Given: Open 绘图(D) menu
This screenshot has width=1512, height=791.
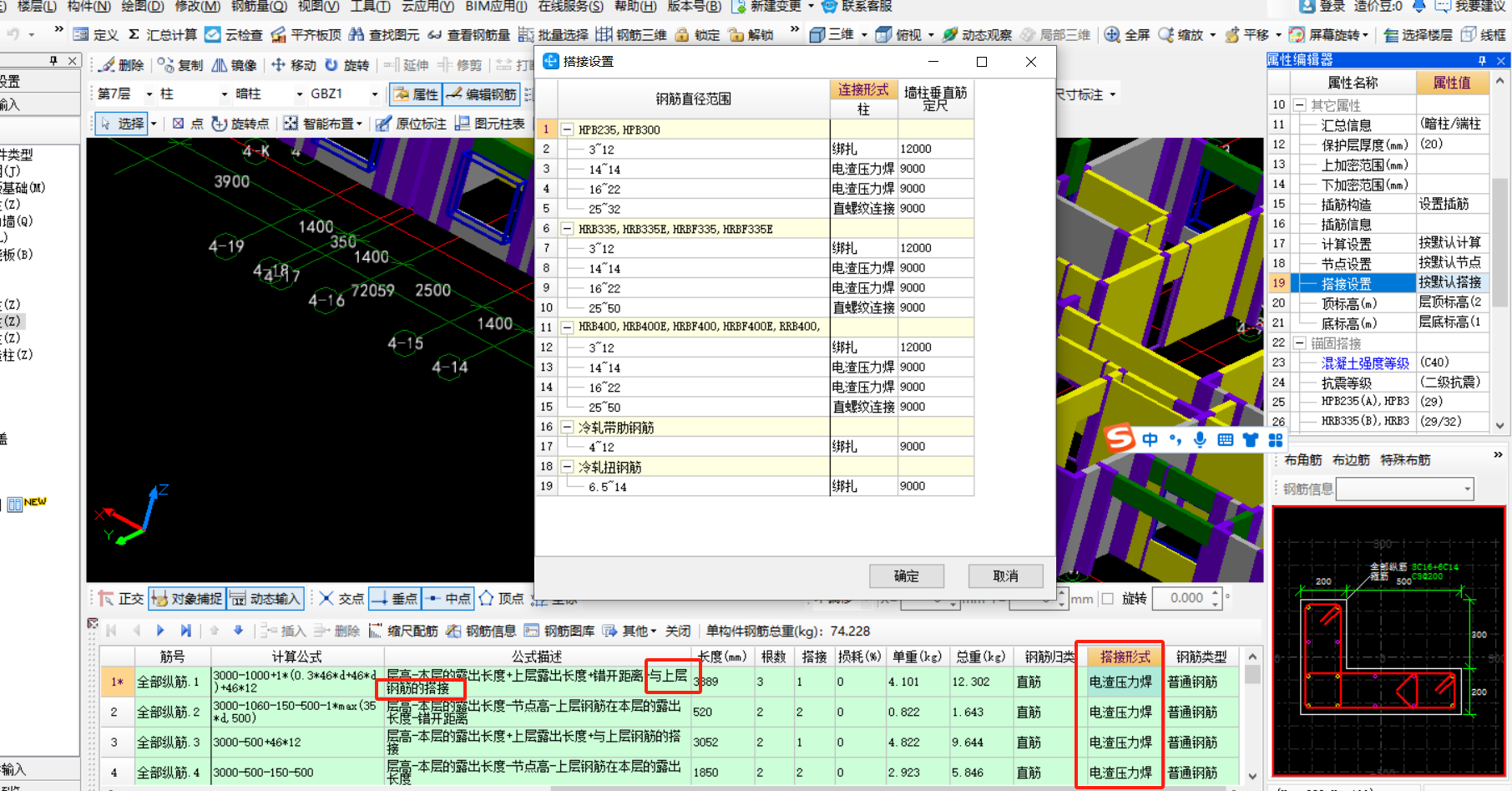Looking at the screenshot, I should [x=143, y=7].
